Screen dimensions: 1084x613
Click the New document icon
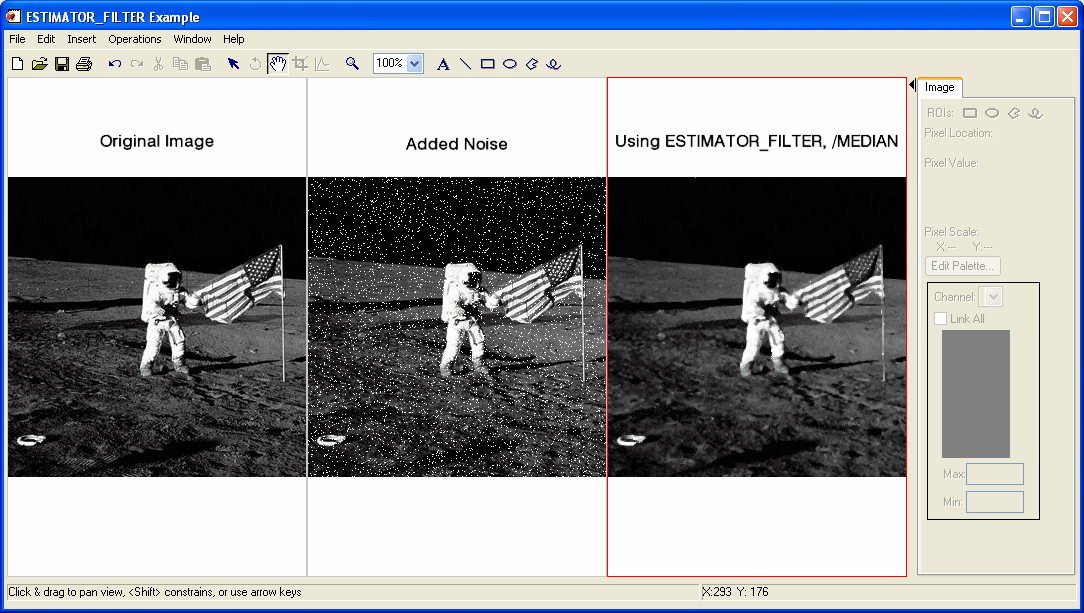(18, 64)
